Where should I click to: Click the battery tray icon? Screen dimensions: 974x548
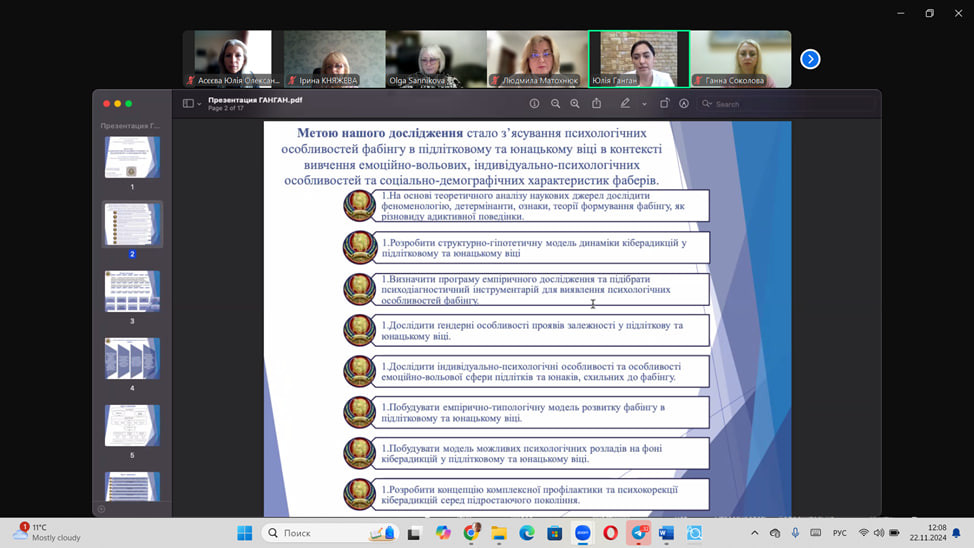[894, 533]
